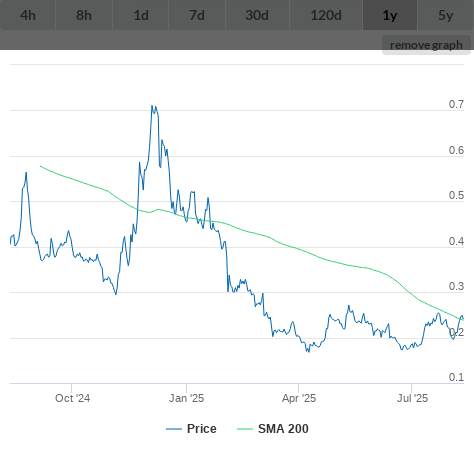Click the Jan '25 axis label
474x455 pixels.
(x=186, y=398)
